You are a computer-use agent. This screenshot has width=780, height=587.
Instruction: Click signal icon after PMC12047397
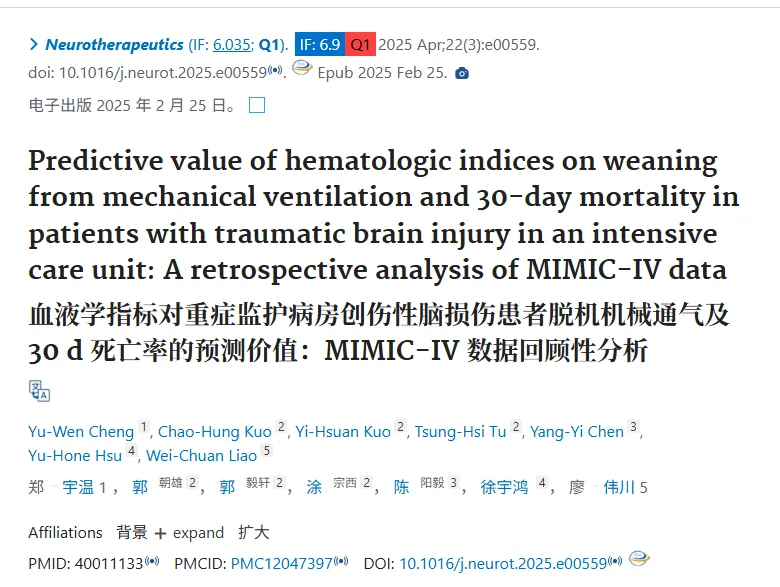(x=341, y=562)
